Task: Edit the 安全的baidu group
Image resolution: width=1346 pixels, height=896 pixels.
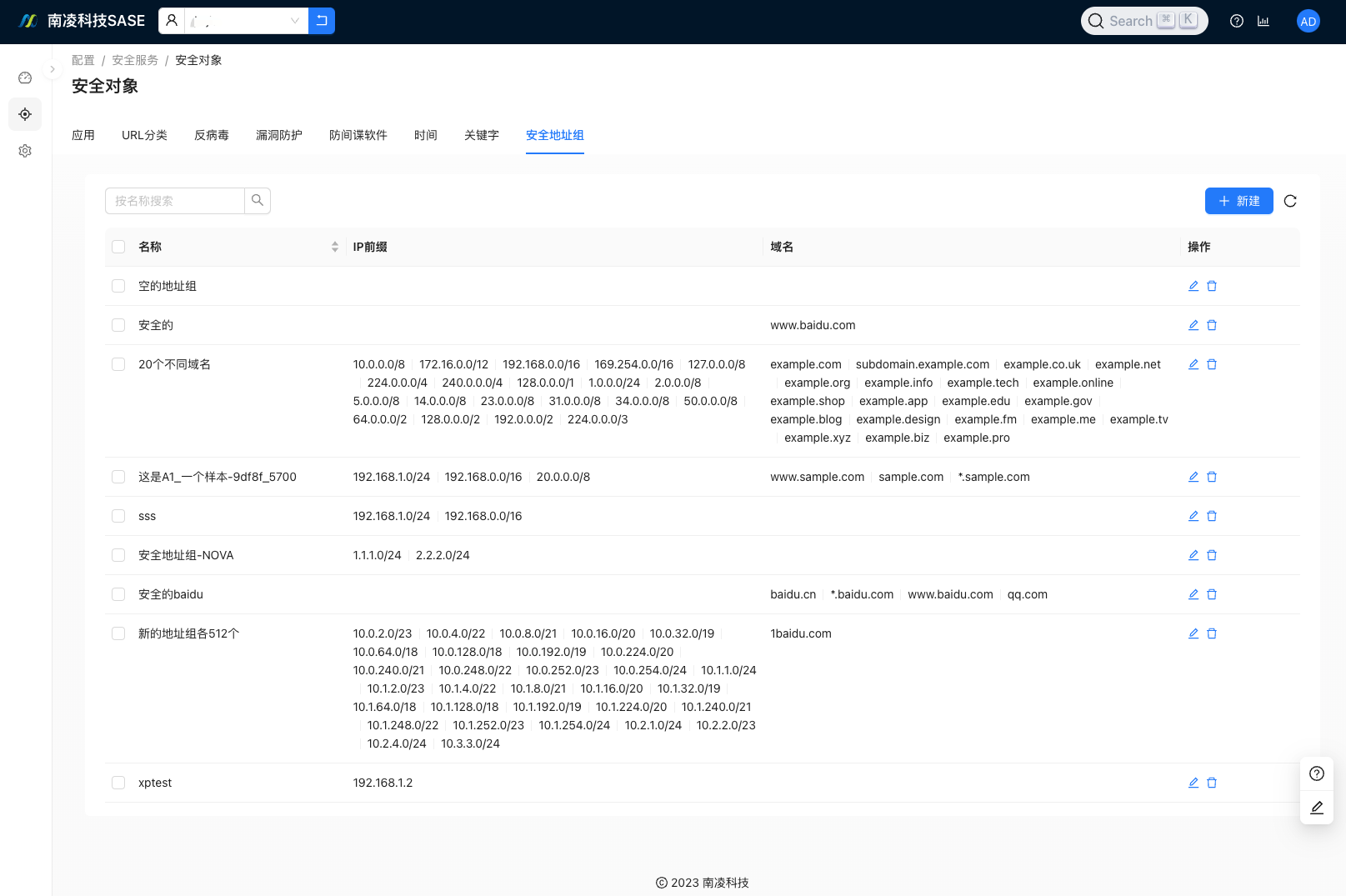Action: click(x=1193, y=594)
